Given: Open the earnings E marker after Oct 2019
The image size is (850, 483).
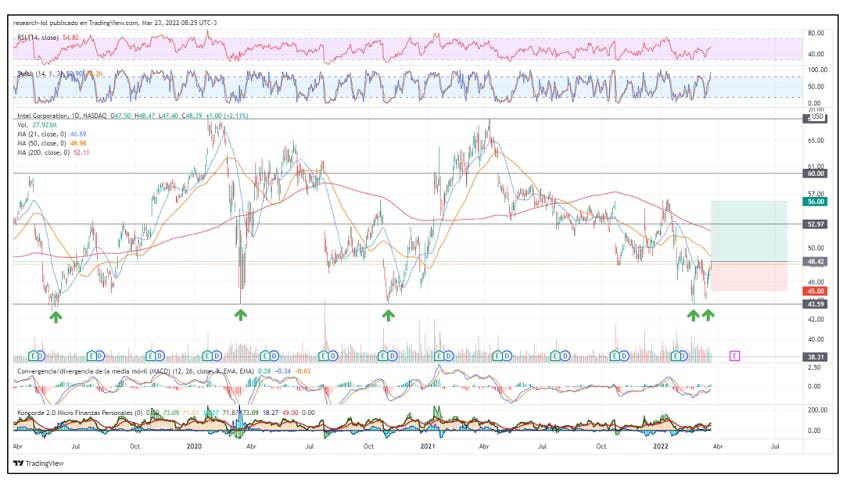Looking at the screenshot, I should 151,356.
